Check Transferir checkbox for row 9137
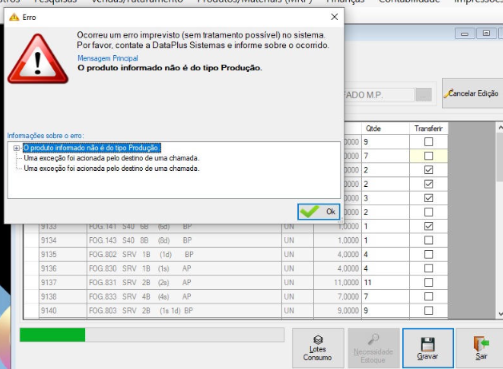503x369 pixels. click(428, 282)
